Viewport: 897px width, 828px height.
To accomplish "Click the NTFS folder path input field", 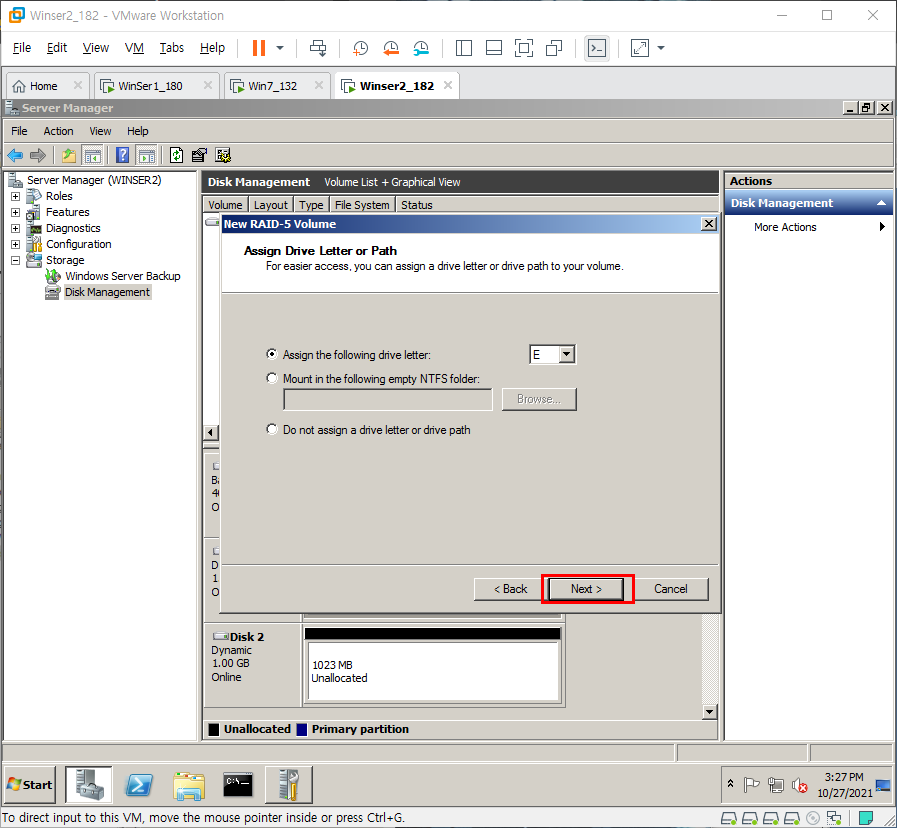I will (387, 399).
